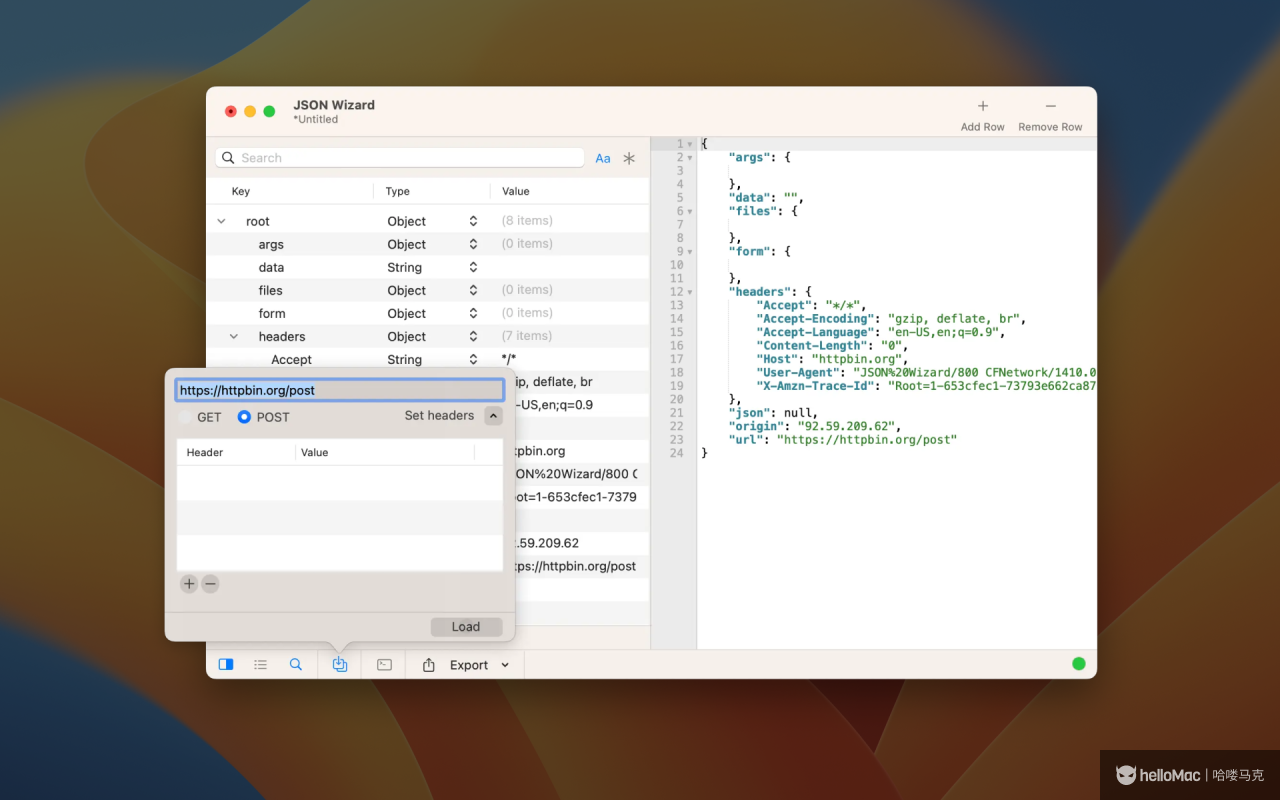The height and width of the screenshot is (800, 1280).
Task: Select the args key row
Action: pyautogui.click(x=271, y=244)
